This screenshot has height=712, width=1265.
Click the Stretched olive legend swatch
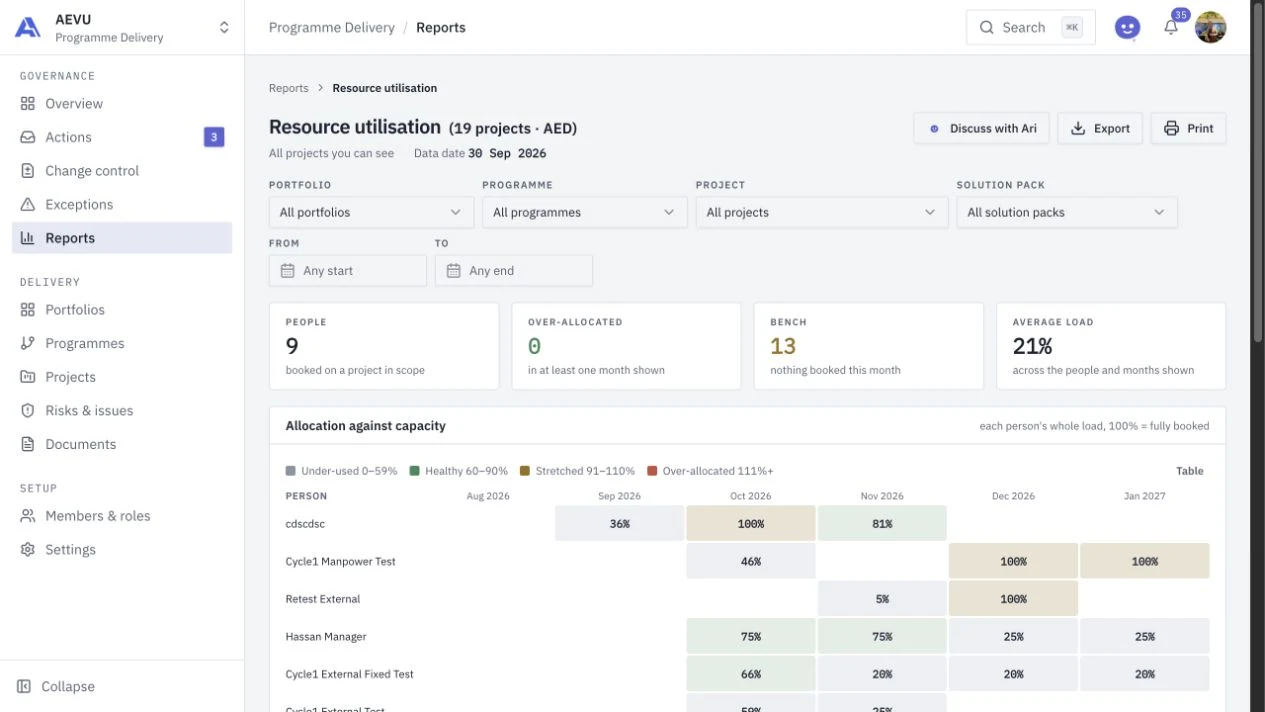(x=525, y=471)
